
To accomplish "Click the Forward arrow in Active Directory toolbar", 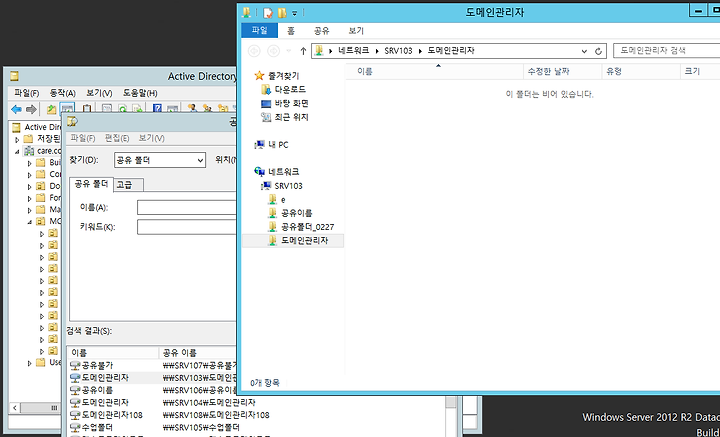I will pyautogui.click(x=31, y=109).
